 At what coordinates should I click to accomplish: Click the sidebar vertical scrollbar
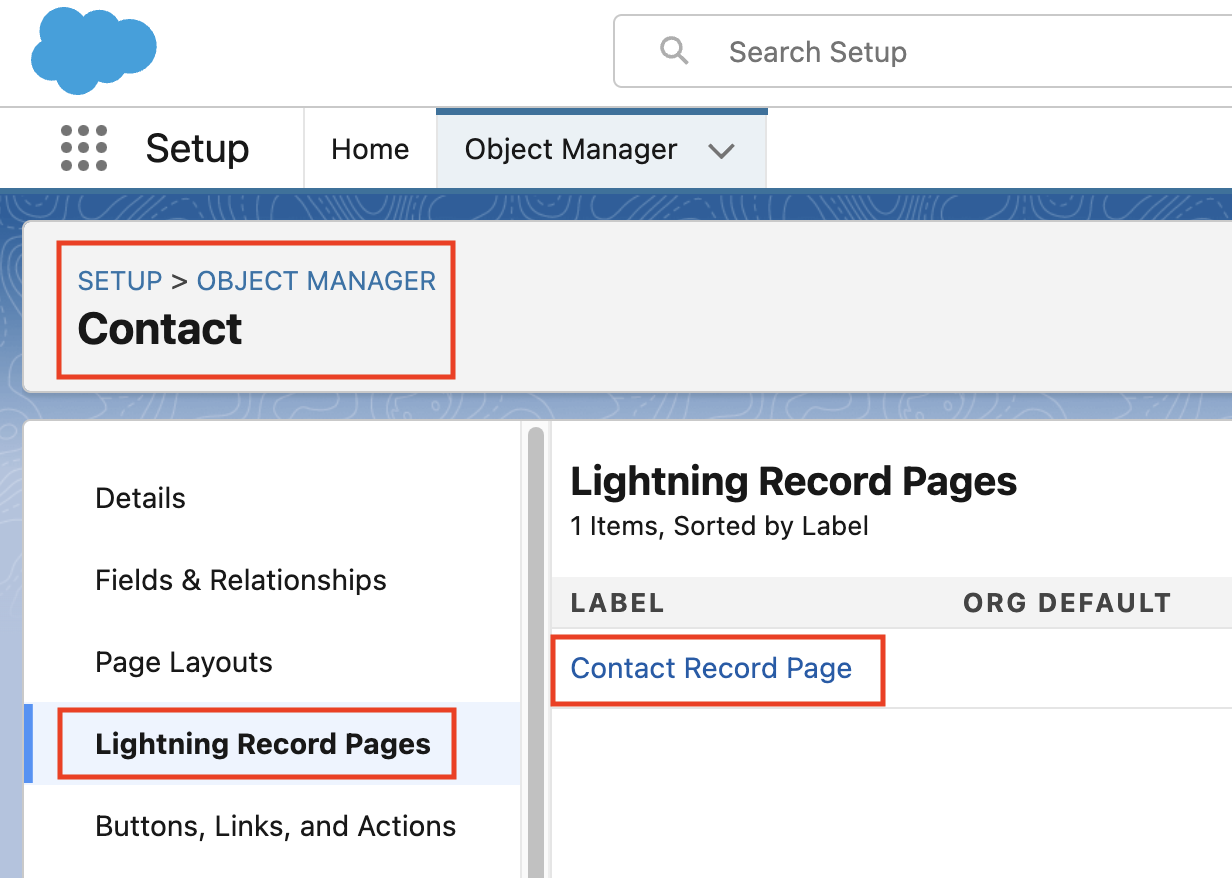click(x=536, y=650)
